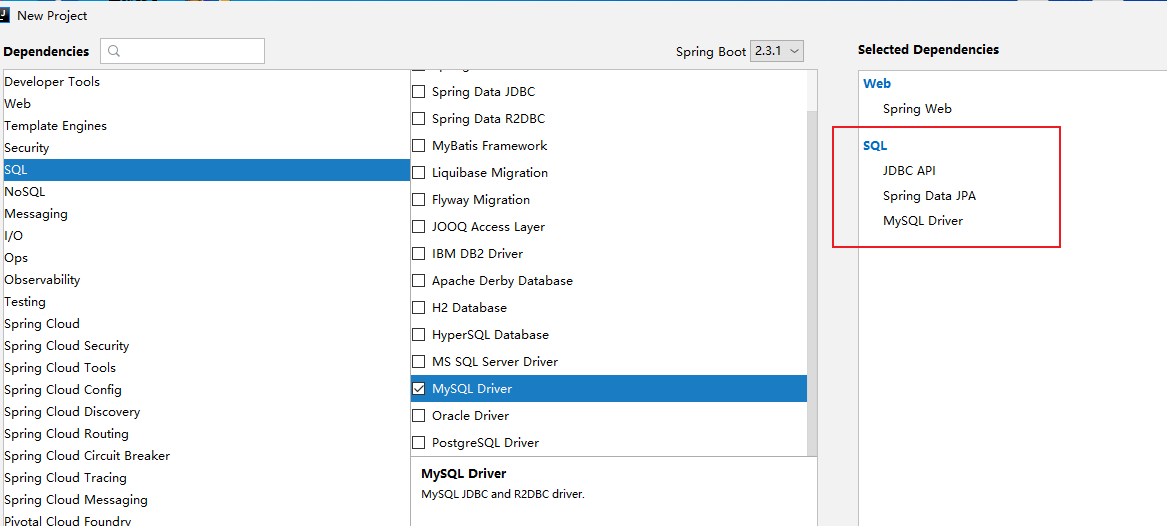Select the NoSQL category

205,192
